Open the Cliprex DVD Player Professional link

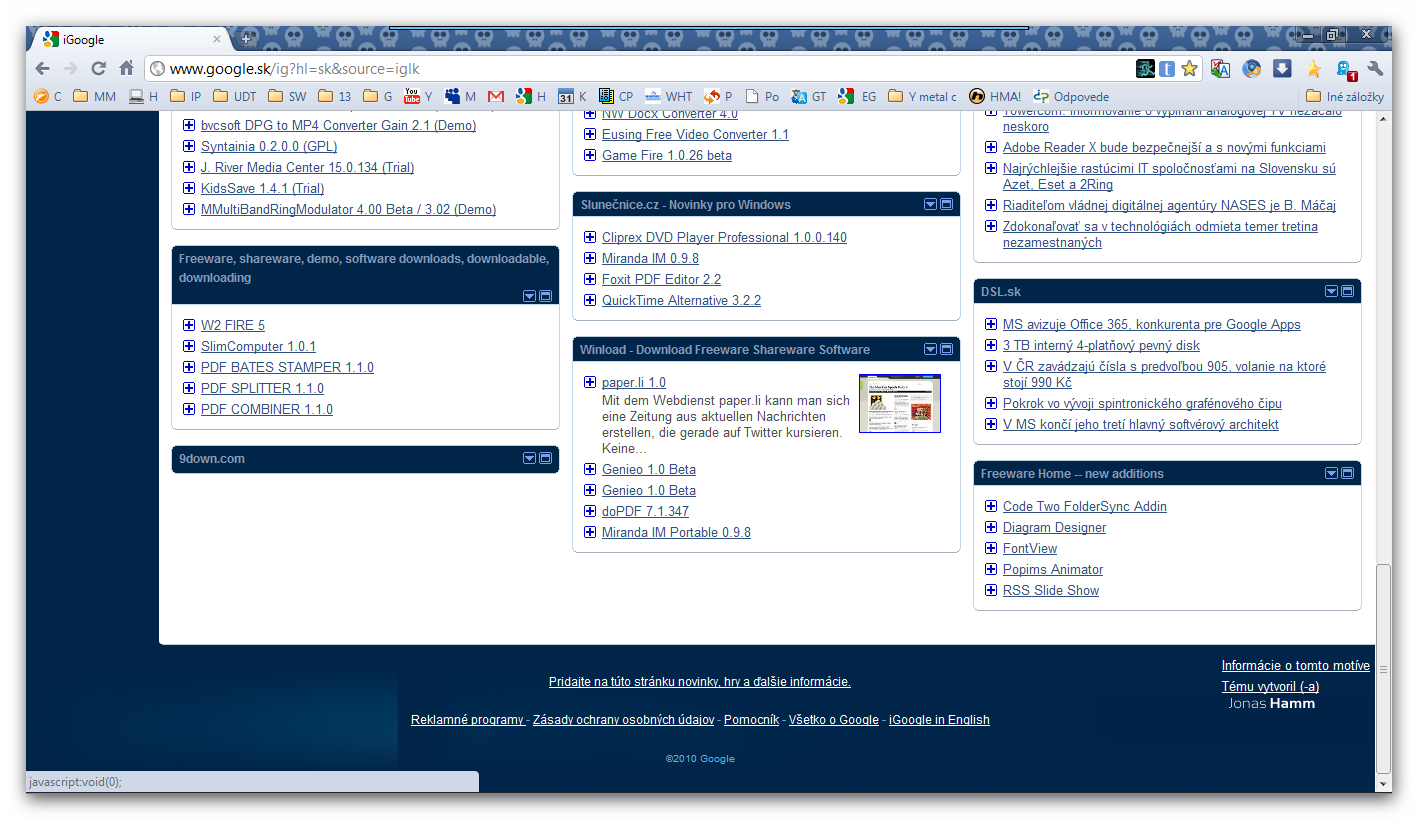tap(724, 237)
